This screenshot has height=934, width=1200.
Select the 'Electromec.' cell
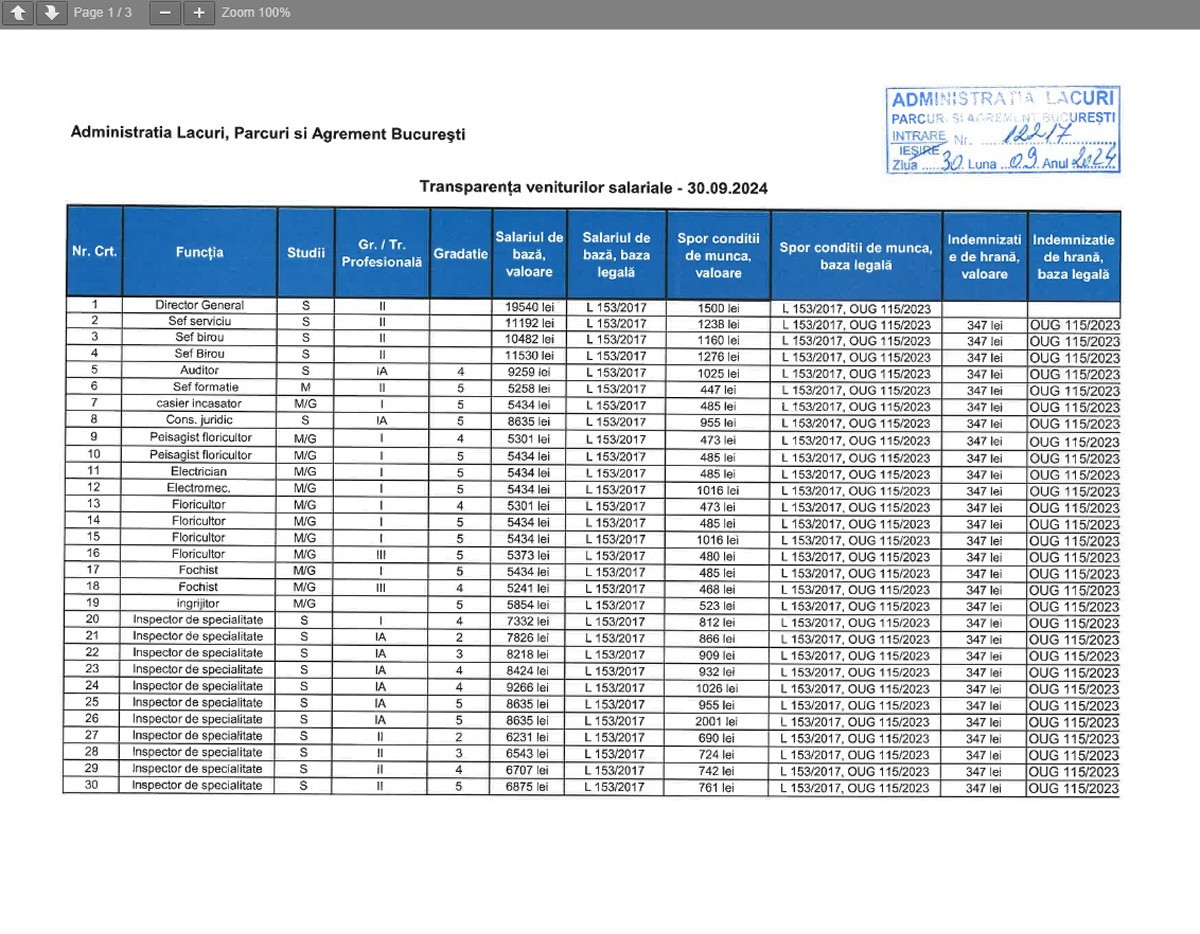point(200,488)
